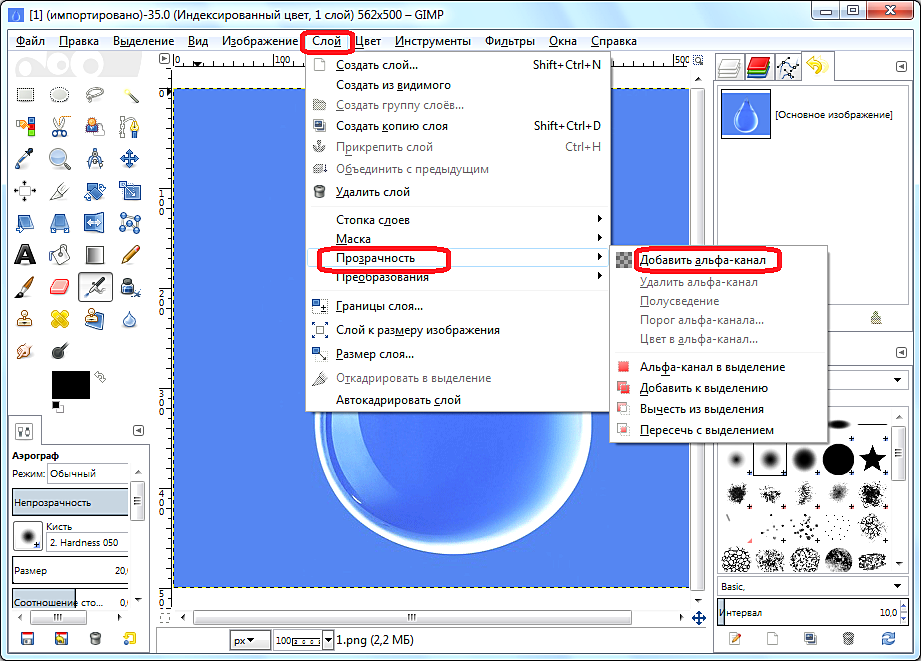Select the Zoom magnifier tool
The height and width of the screenshot is (661, 921).
[x=59, y=159]
